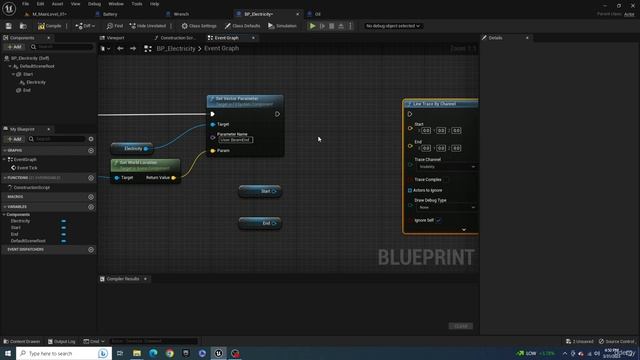Open the Edit menu
Image resolution: width=640 pixels, height=360 pixels.
(40, 4)
